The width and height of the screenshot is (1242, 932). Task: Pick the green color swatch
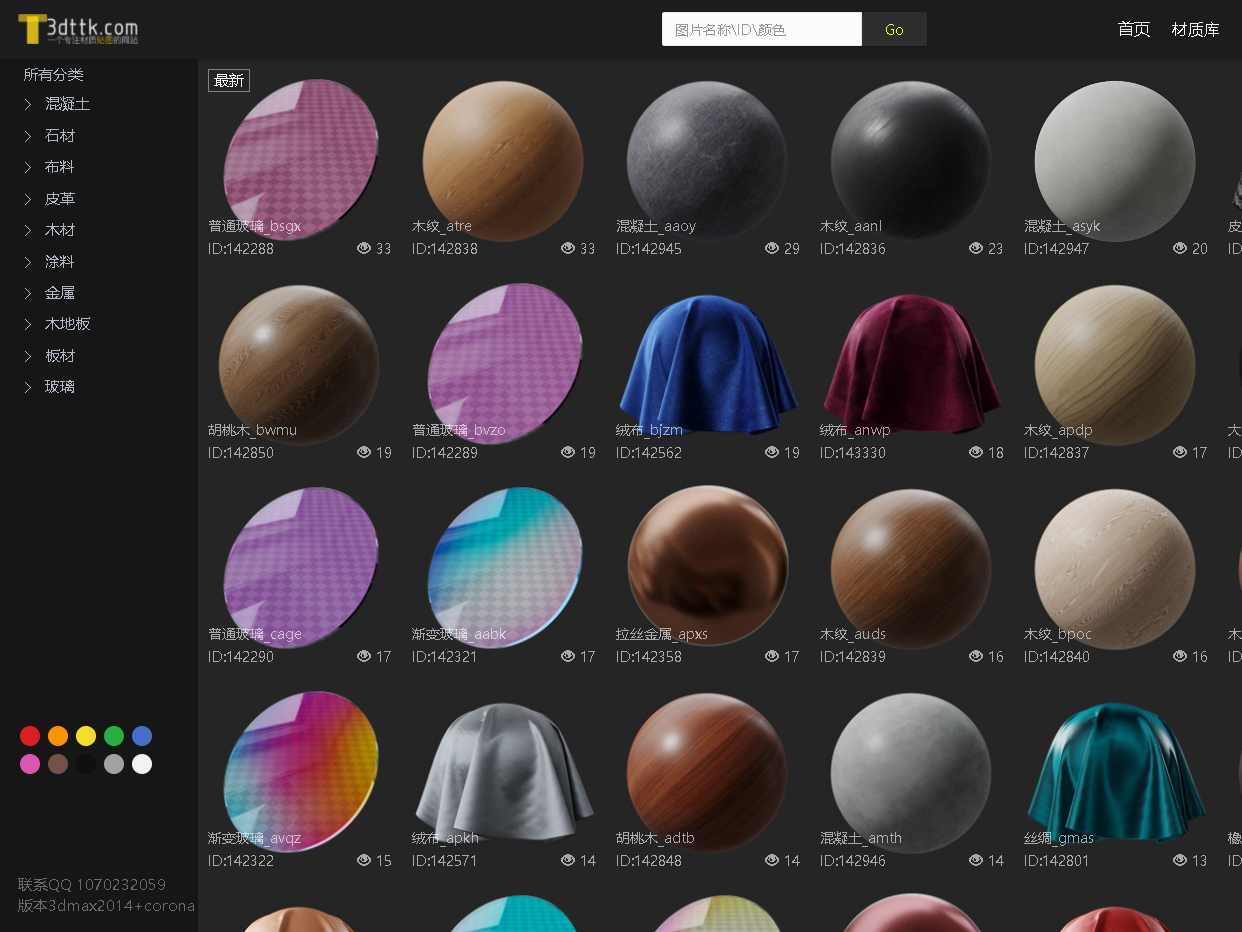click(114, 736)
